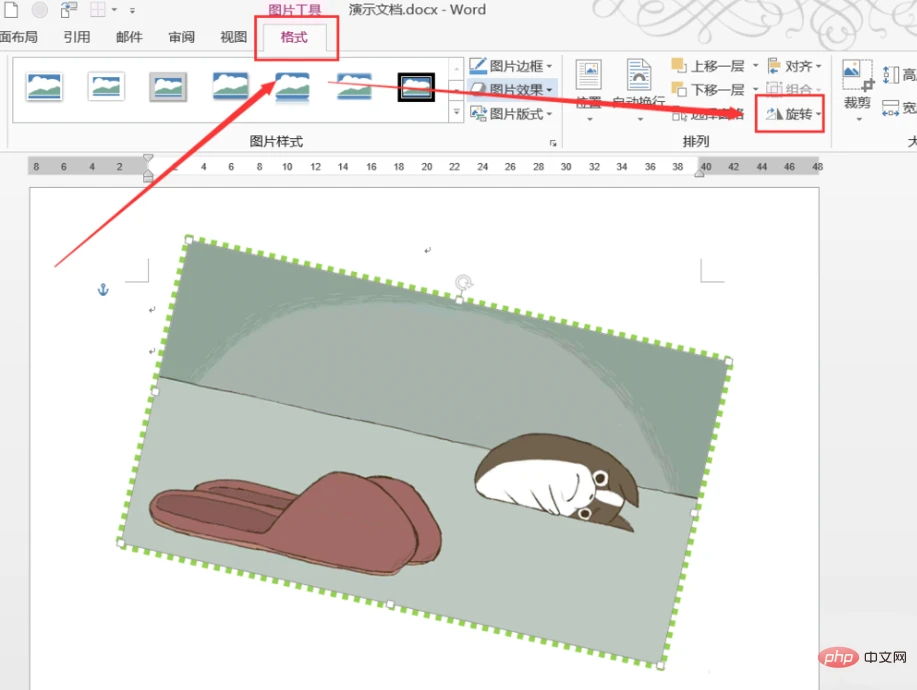Click the picture's top middle sizing handle
The height and width of the screenshot is (690, 917).
[459, 300]
